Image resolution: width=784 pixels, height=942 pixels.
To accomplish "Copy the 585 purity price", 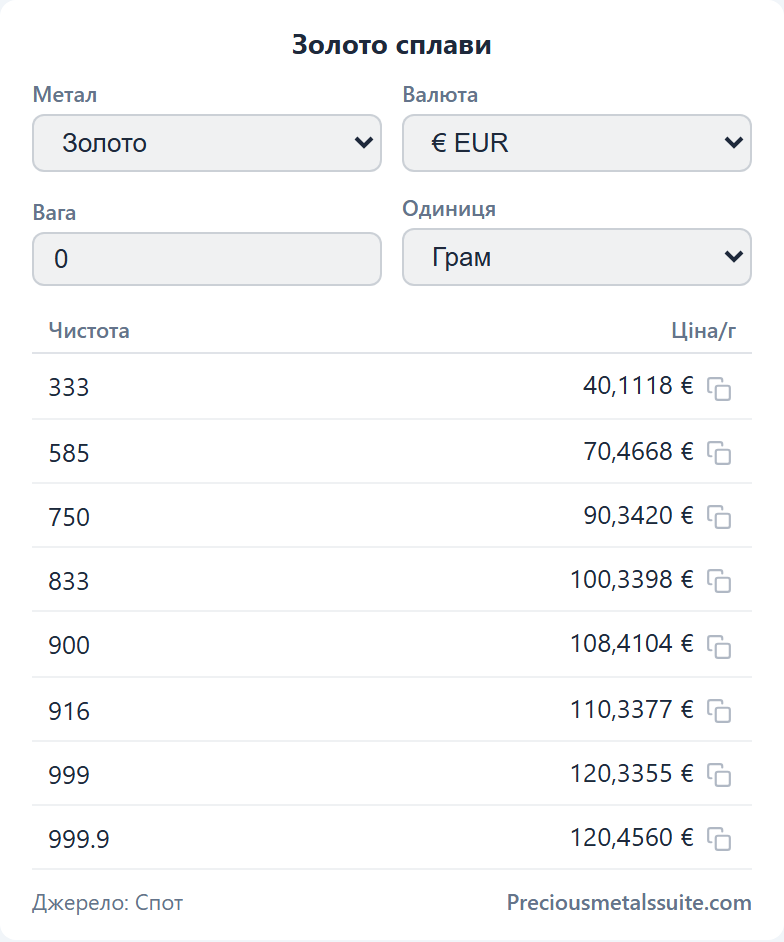I will (719, 453).
